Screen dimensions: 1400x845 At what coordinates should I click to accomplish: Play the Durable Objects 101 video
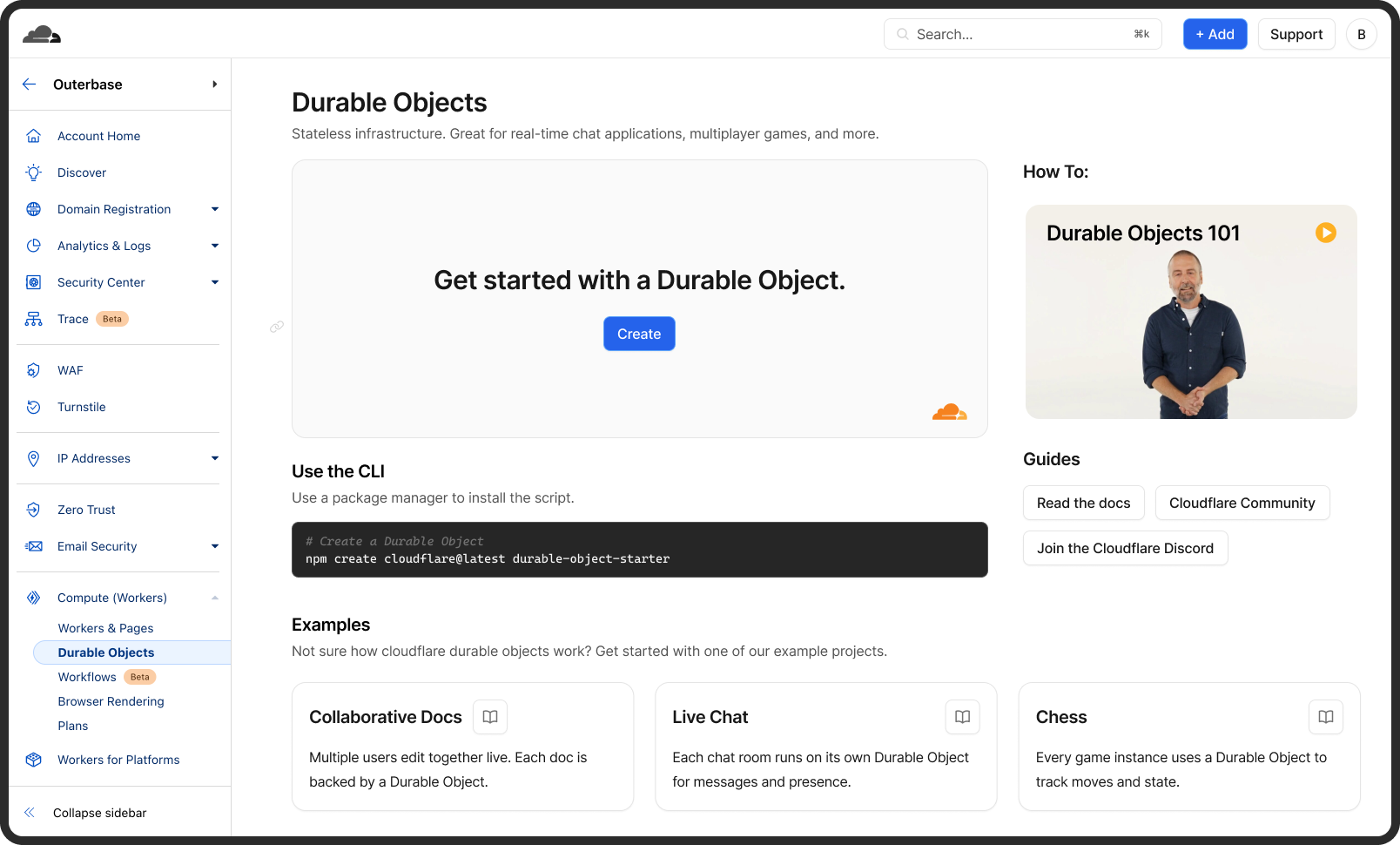click(x=1326, y=233)
